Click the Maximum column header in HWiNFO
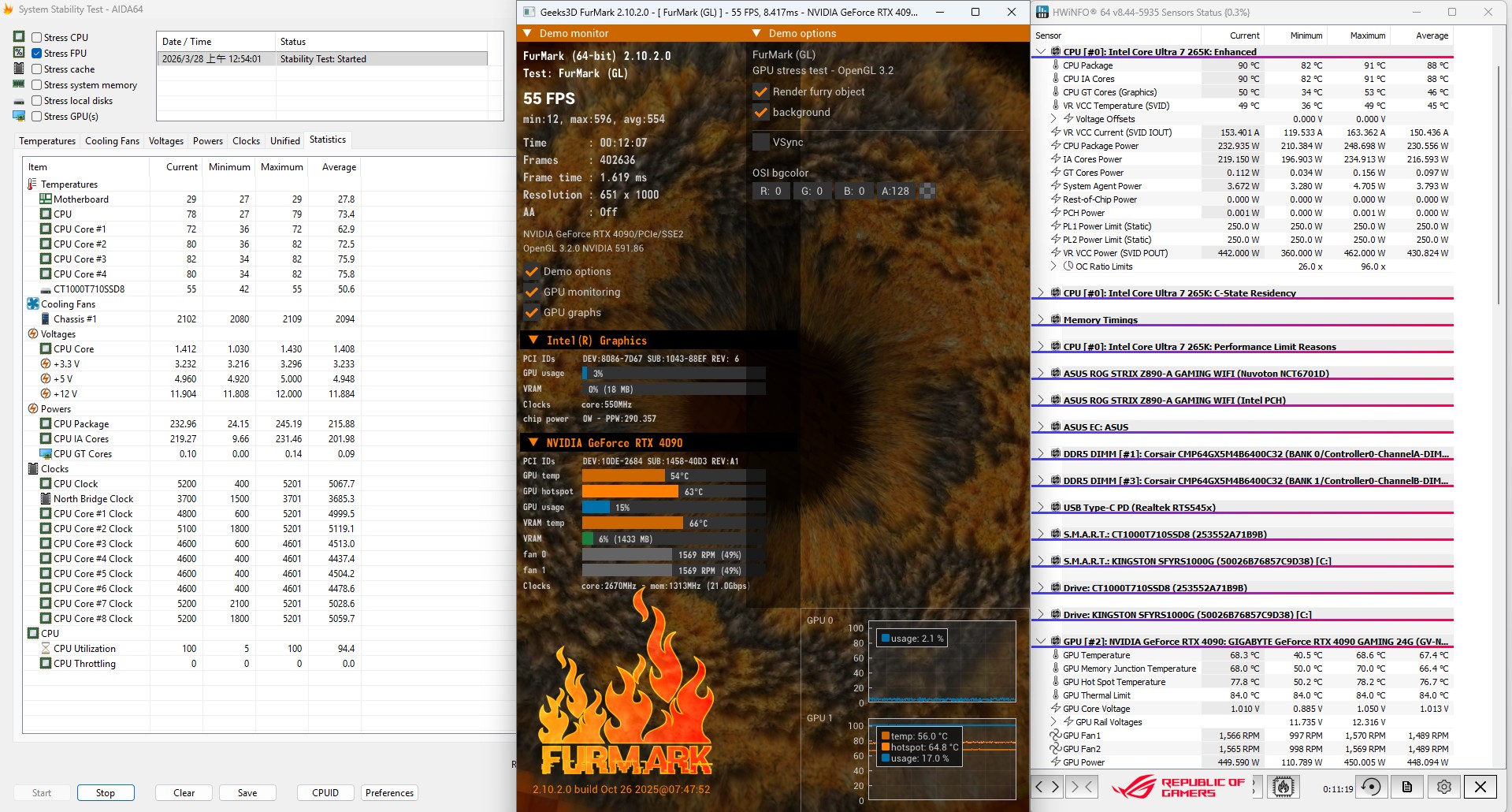Viewport: 1512px width, 812px height. 1367,35
